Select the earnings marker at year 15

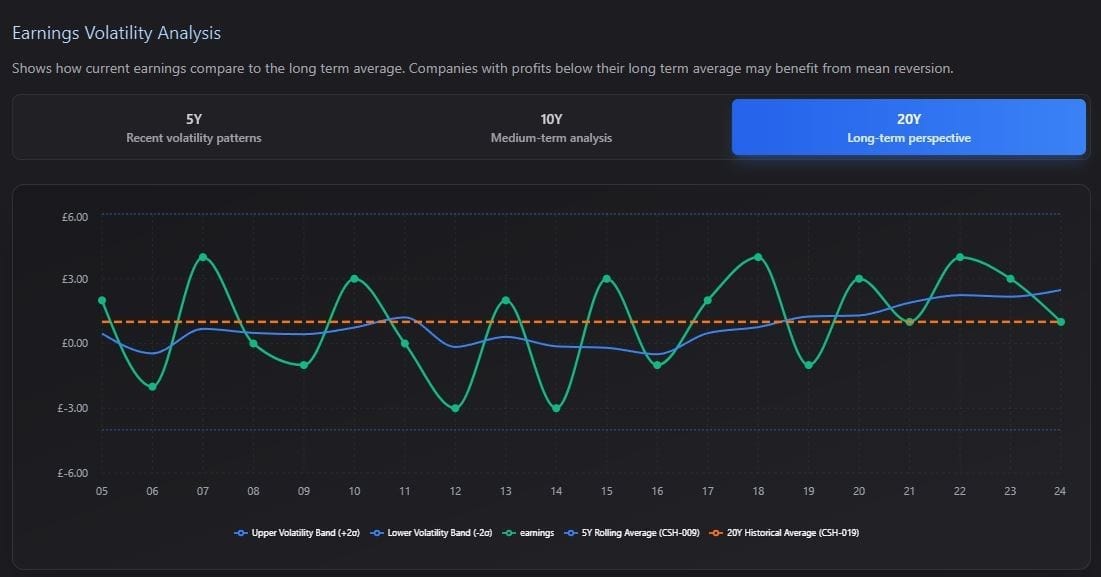coord(607,279)
